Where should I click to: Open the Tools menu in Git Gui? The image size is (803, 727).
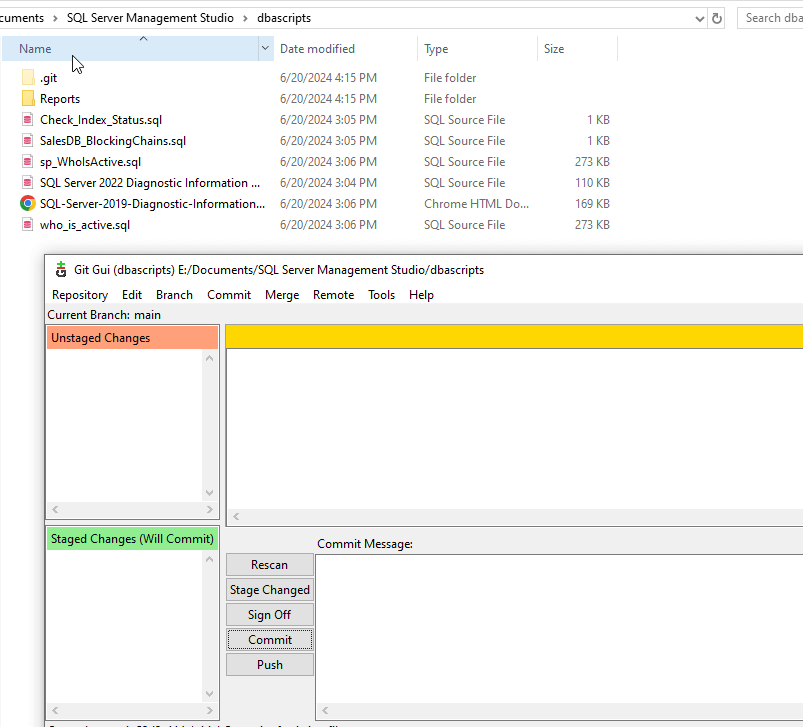pyautogui.click(x=382, y=295)
